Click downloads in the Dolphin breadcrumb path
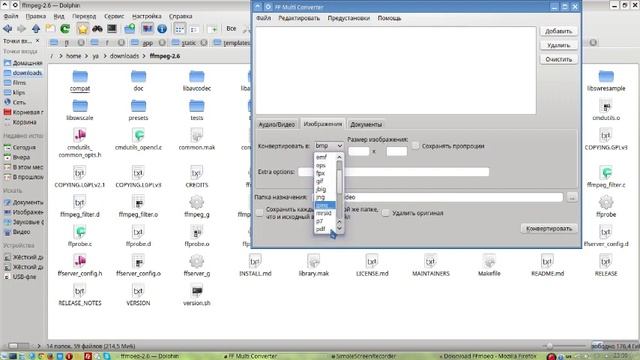 coord(124,56)
